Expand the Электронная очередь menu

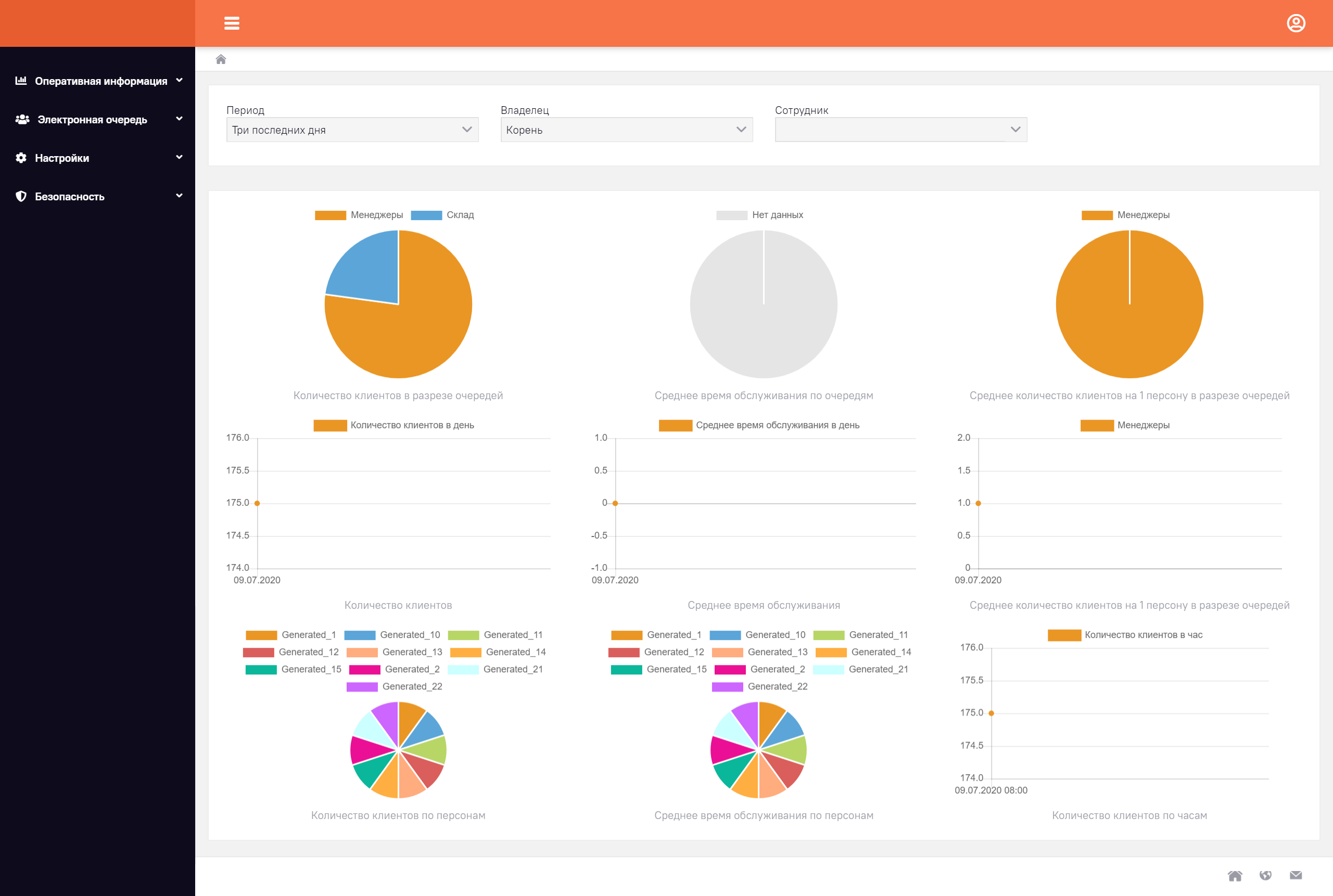(97, 119)
